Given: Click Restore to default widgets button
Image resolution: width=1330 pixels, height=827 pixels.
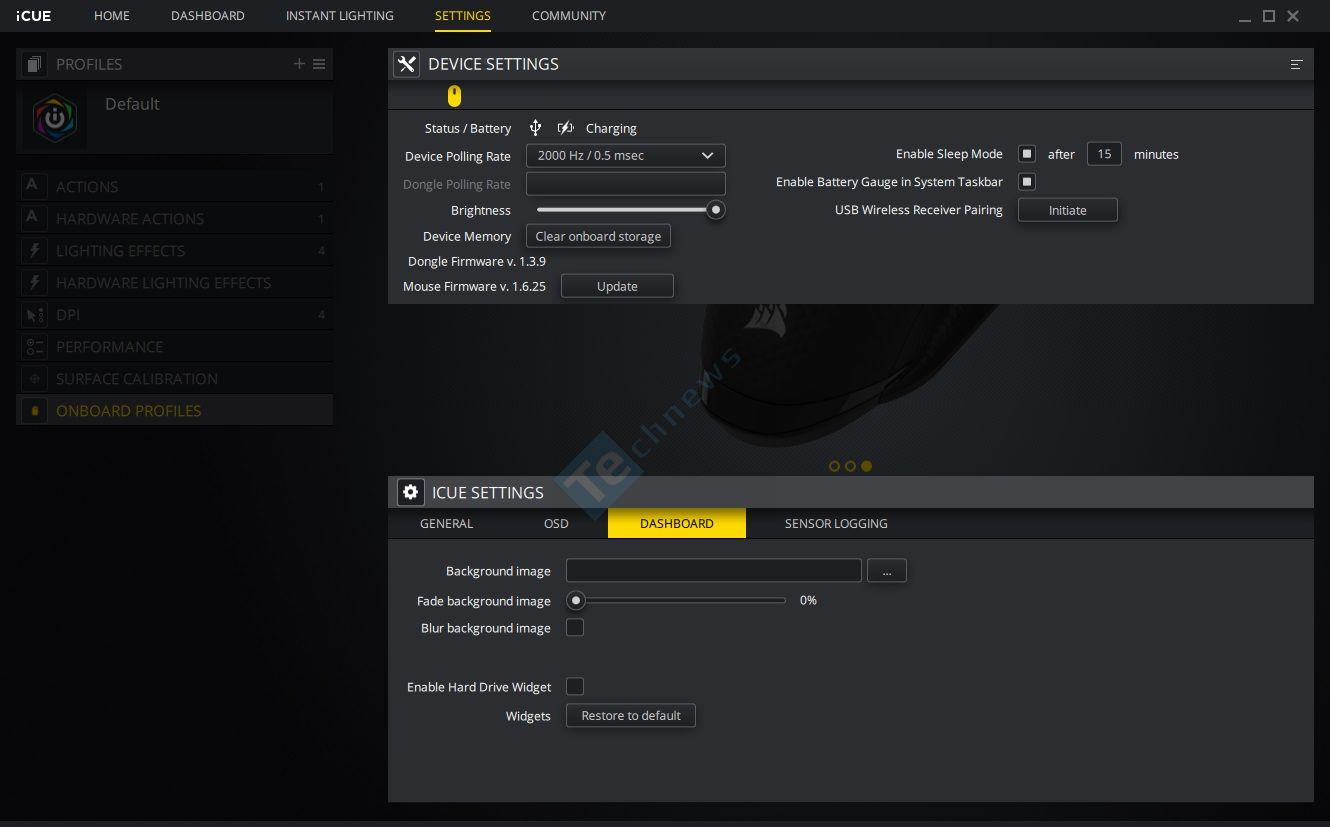Looking at the screenshot, I should pyautogui.click(x=631, y=715).
